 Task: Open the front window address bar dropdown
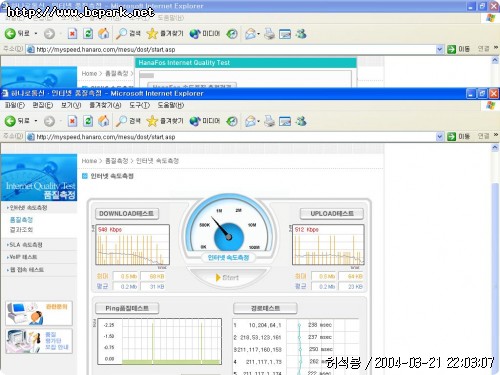pyautogui.click(x=440, y=136)
